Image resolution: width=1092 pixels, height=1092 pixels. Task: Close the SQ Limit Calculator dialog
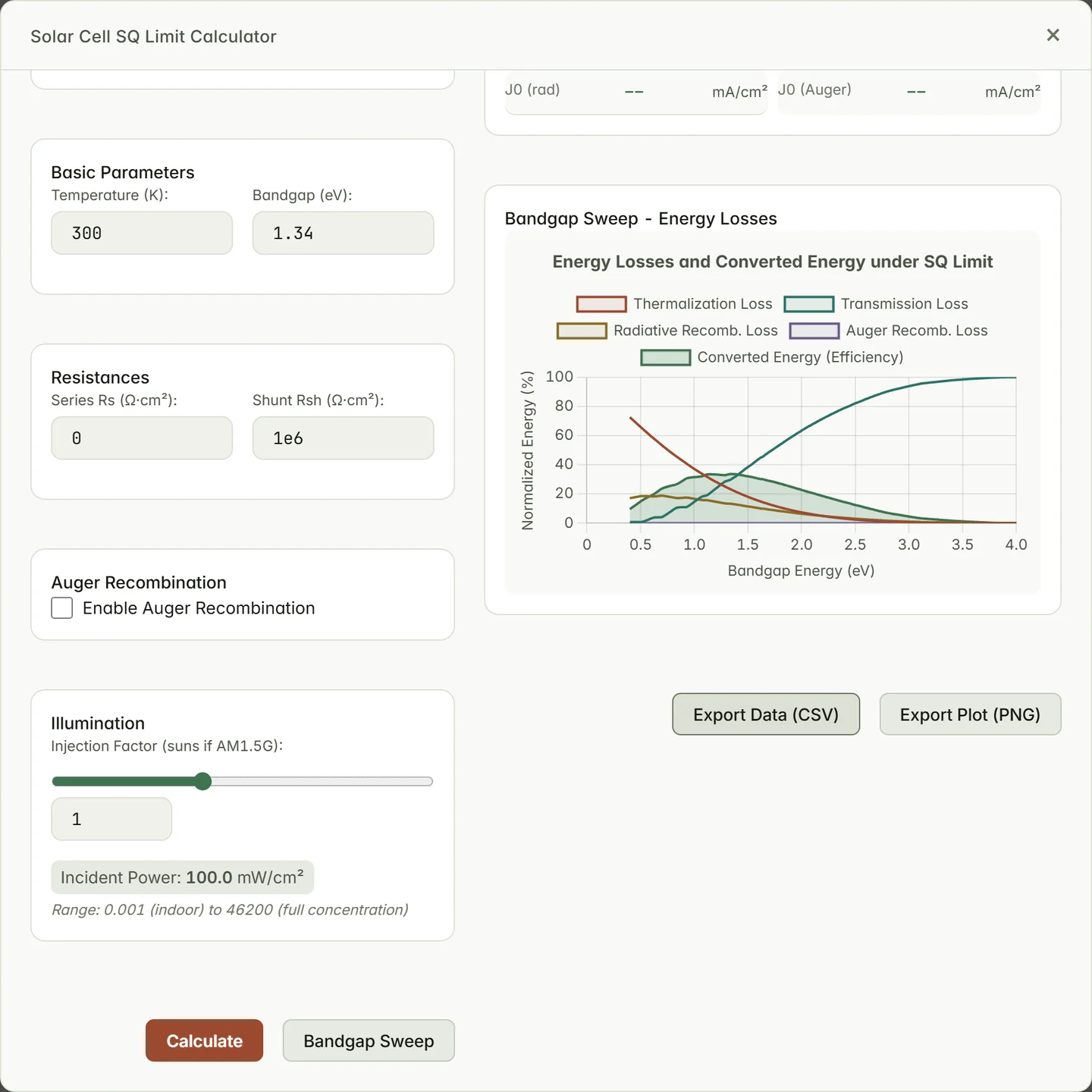(1053, 35)
